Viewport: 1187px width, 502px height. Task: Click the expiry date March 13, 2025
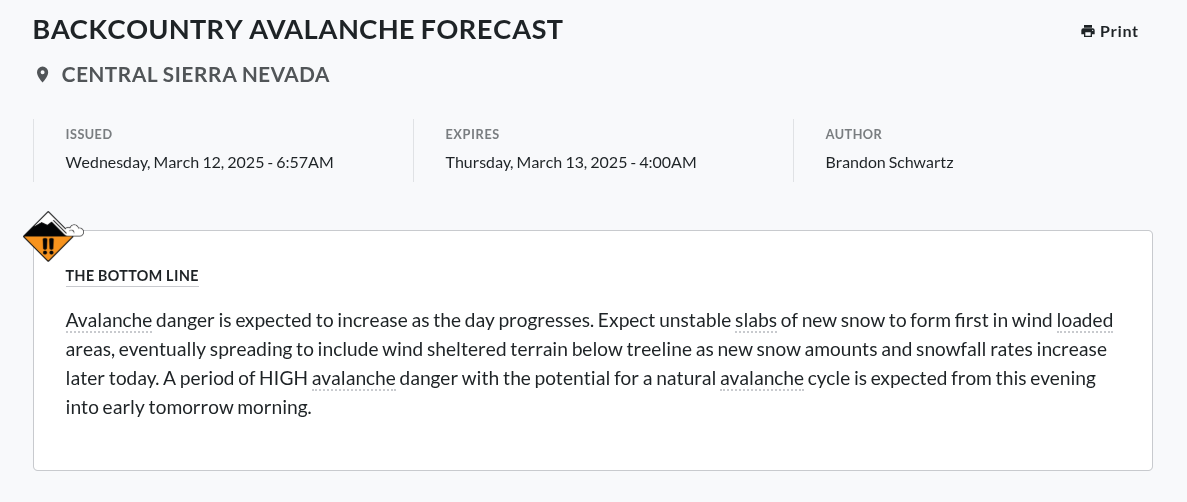click(x=570, y=162)
